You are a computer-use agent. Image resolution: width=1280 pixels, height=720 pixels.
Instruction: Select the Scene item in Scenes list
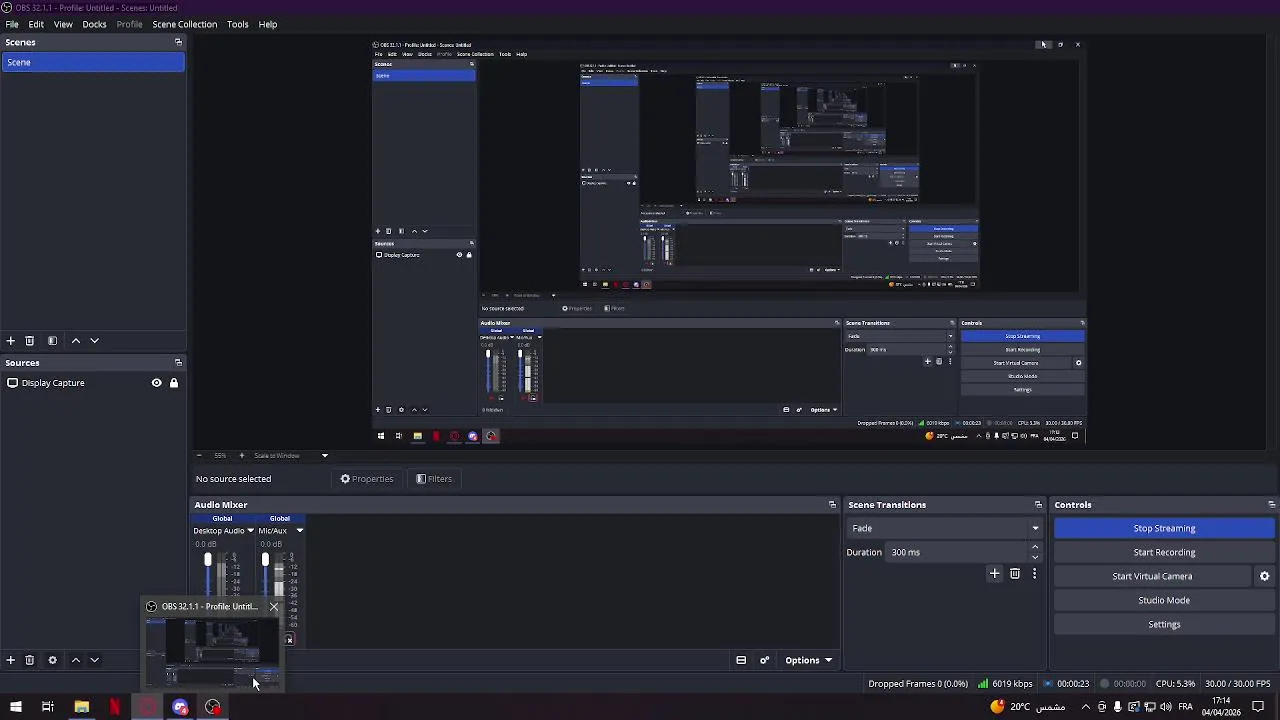[x=93, y=62]
